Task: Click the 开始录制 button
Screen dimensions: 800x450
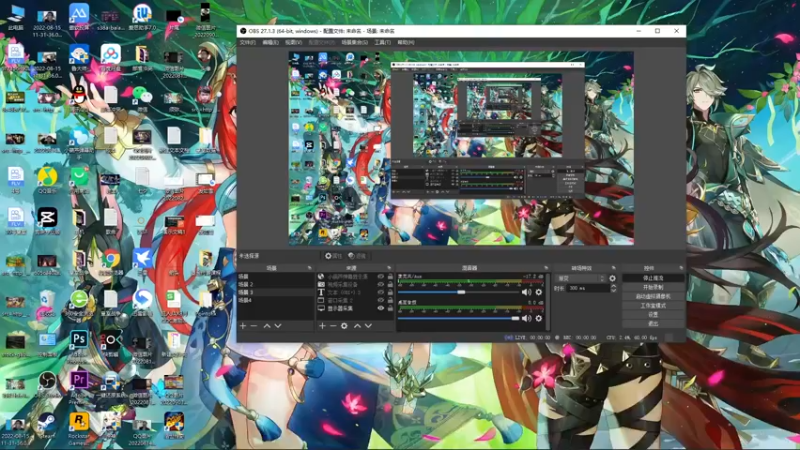Action: (x=653, y=287)
